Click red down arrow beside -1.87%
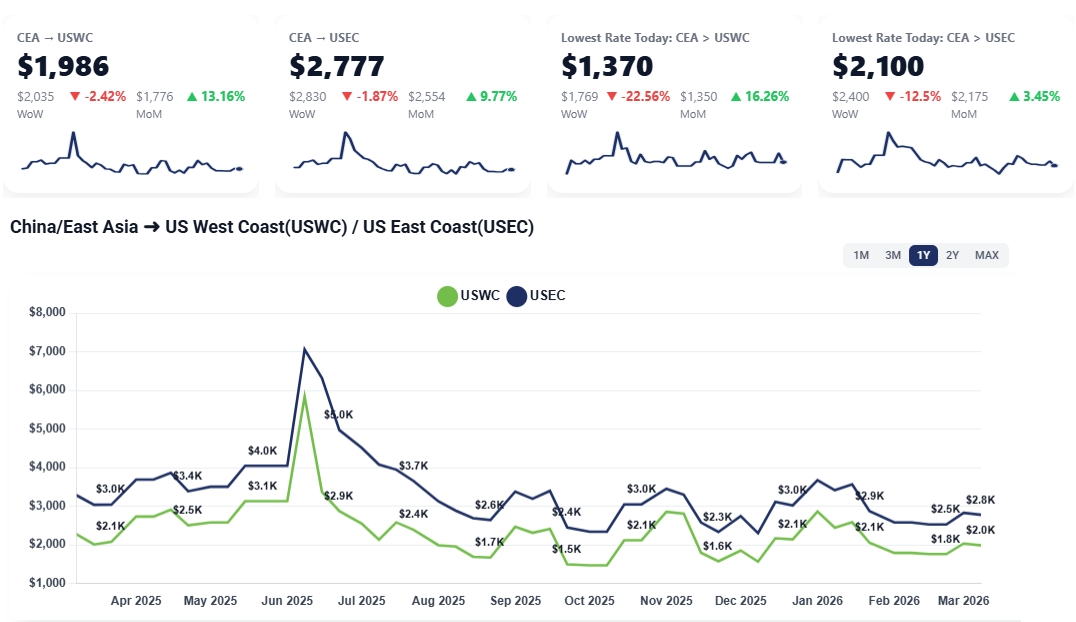 [347, 97]
